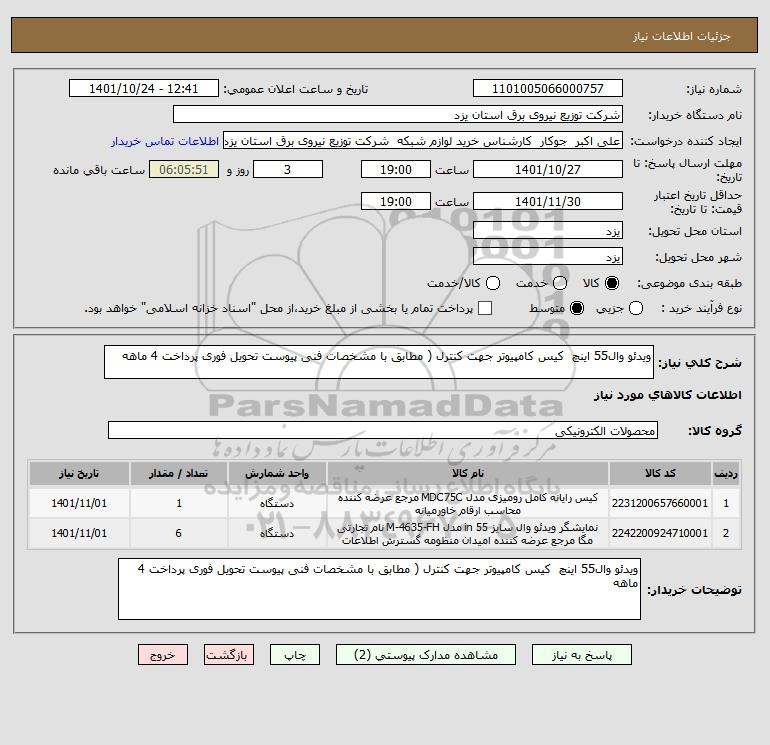Click the کد کالا column header
This screenshot has height=745, width=770.
click(x=660, y=473)
